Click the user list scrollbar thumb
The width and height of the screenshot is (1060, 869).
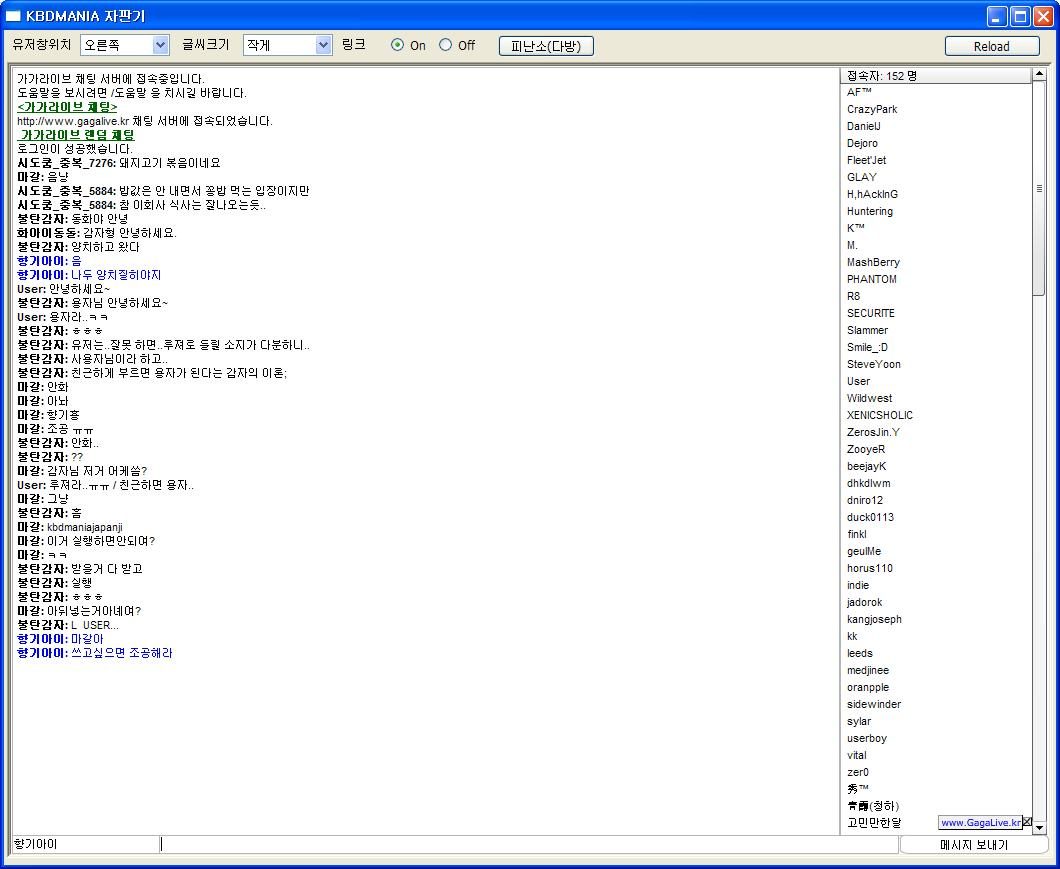pyautogui.click(x=1039, y=189)
